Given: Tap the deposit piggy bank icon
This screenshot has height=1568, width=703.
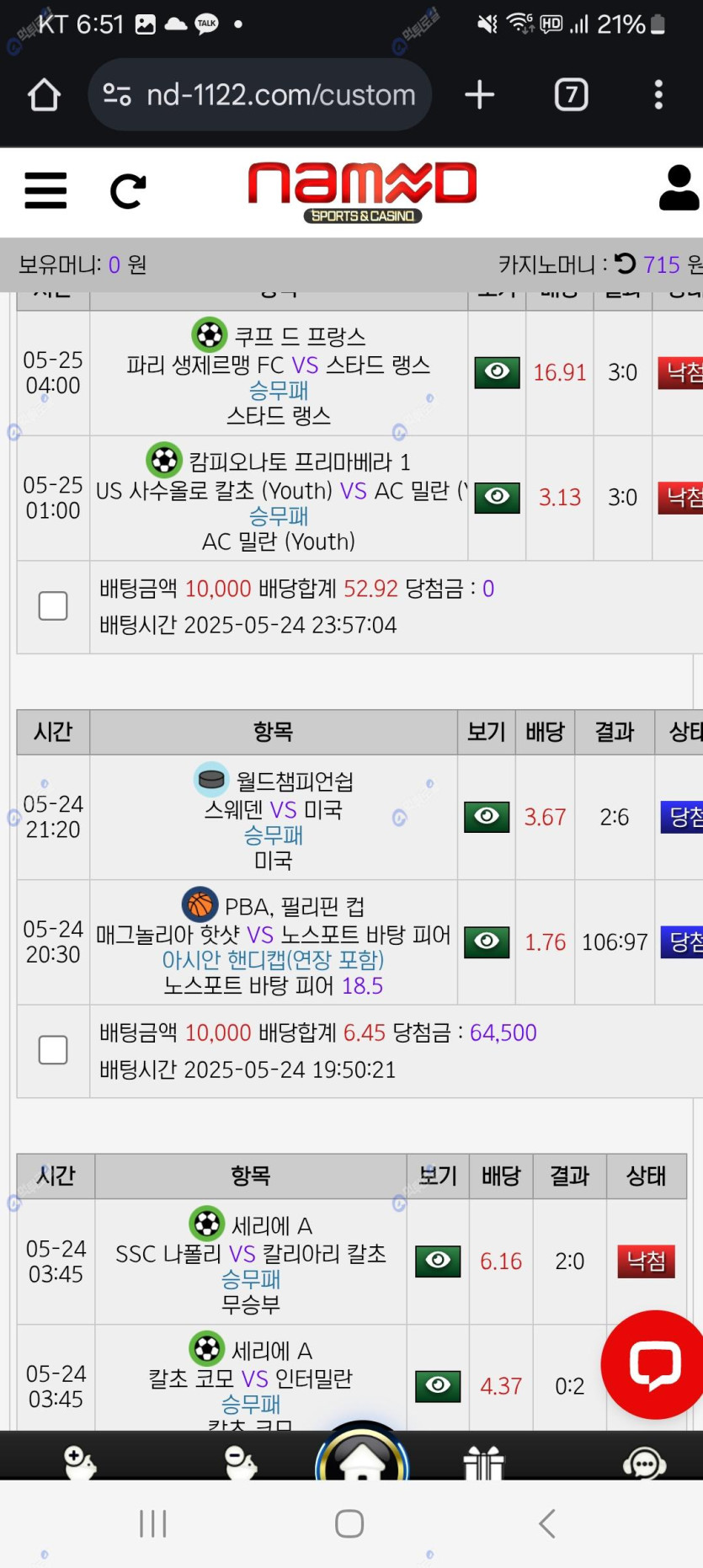Looking at the screenshot, I should tap(80, 1462).
